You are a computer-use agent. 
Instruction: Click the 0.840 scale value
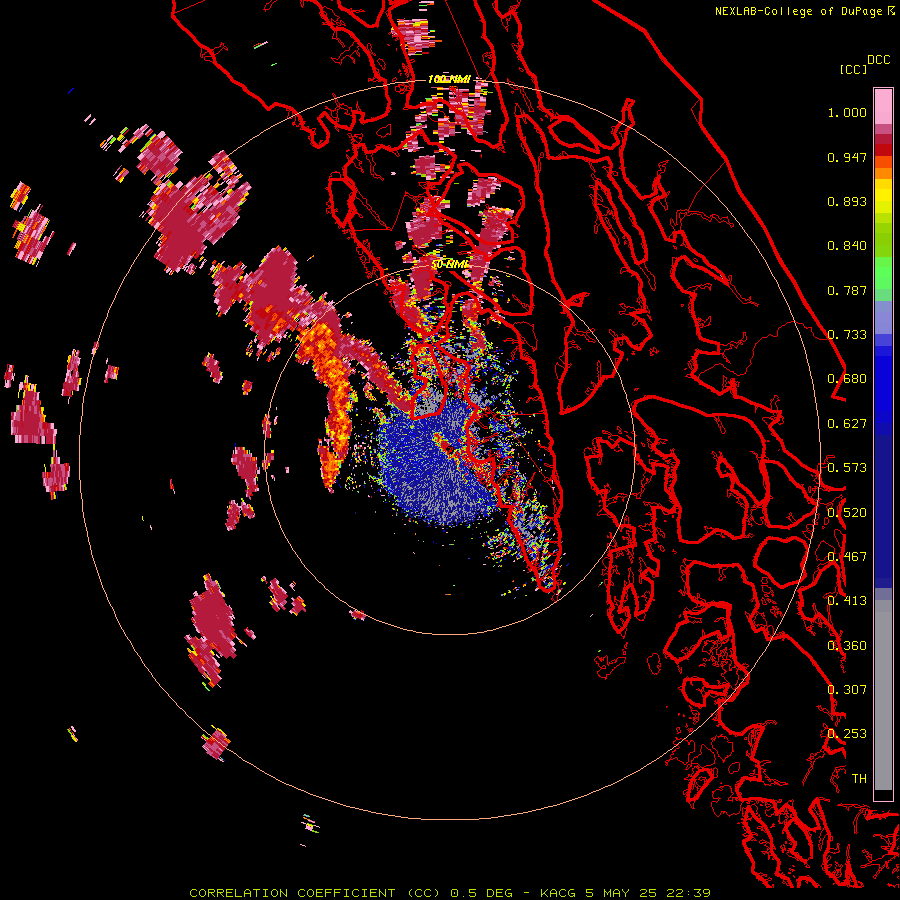847,246
